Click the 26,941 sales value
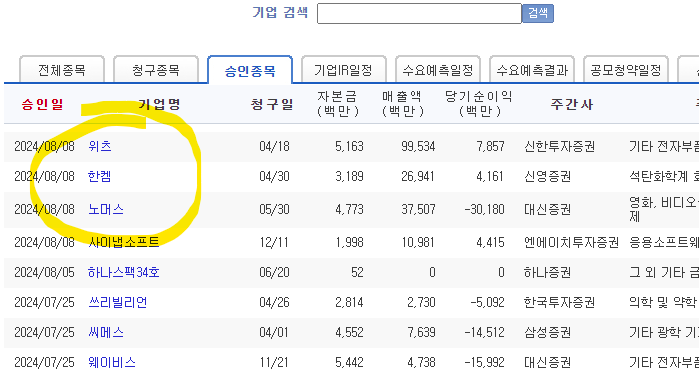The width and height of the screenshot is (699, 369). point(418,176)
